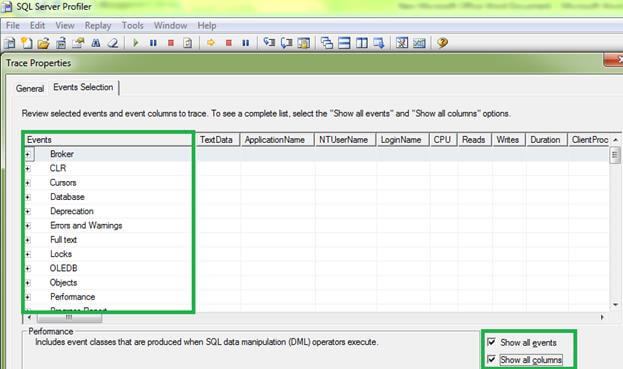This screenshot has width=623, height=369.
Task: Start replay with the yellow arrow icon
Action: tap(211, 43)
